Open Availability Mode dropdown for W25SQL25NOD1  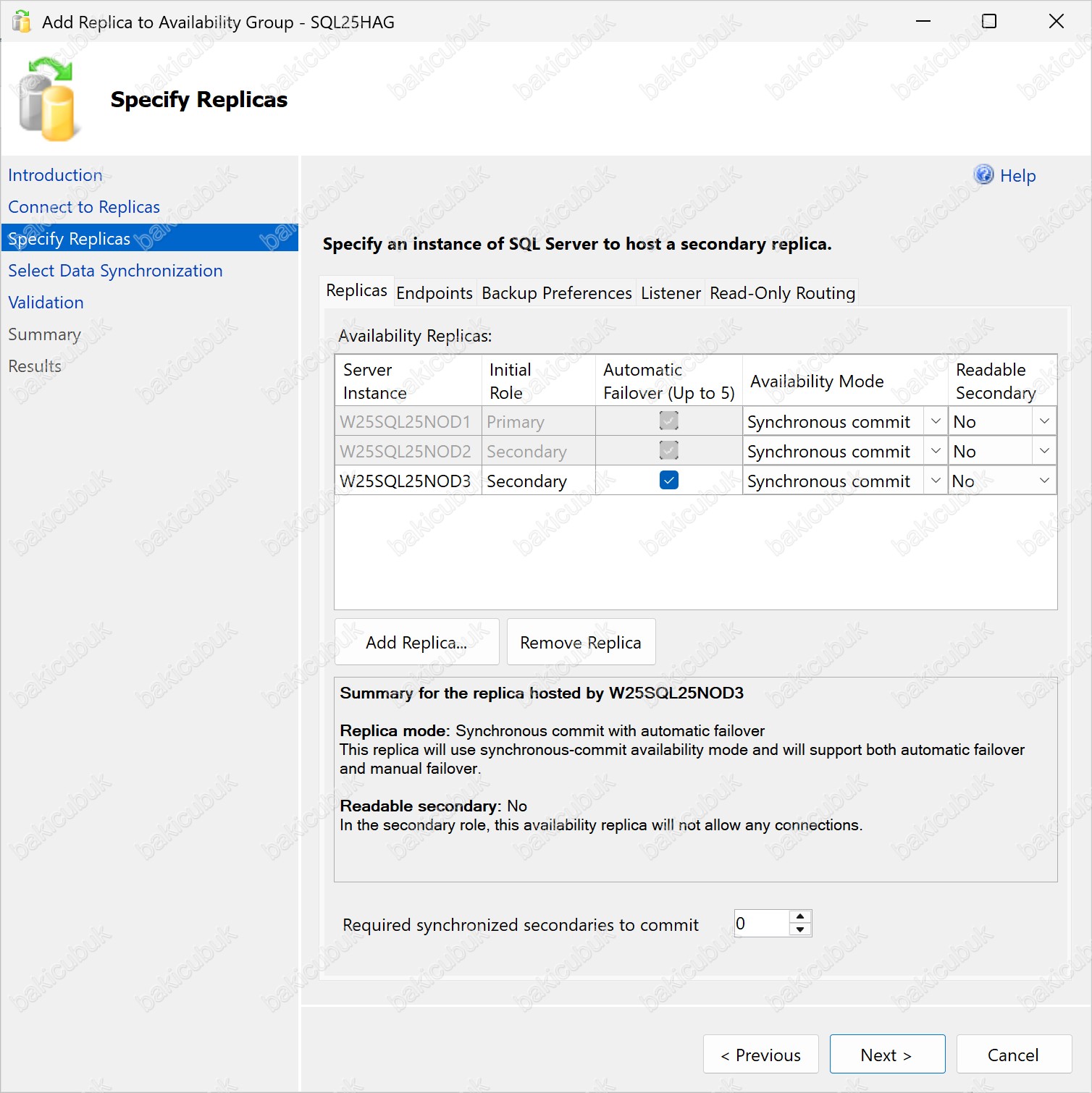click(x=936, y=421)
